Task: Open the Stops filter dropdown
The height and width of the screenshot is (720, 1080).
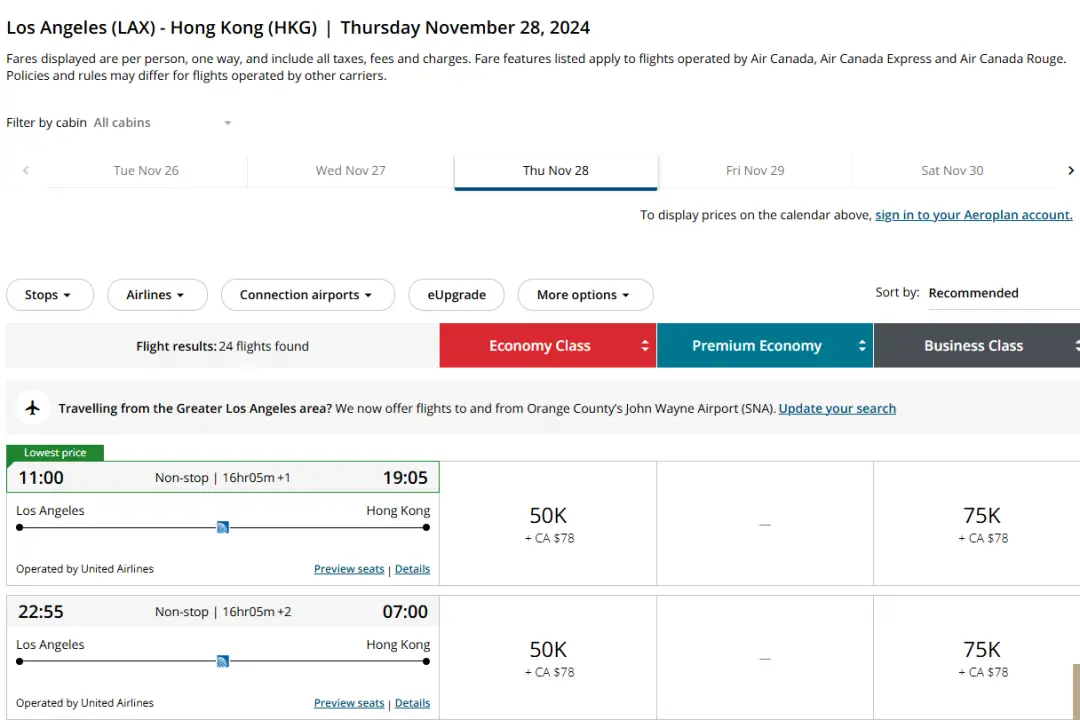Action: (x=49, y=295)
